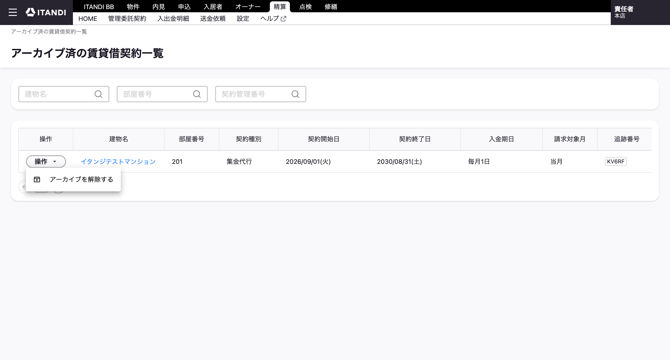This screenshot has width=670, height=360.
Task: Click the 入金期日 column header
Action: pos(501,139)
